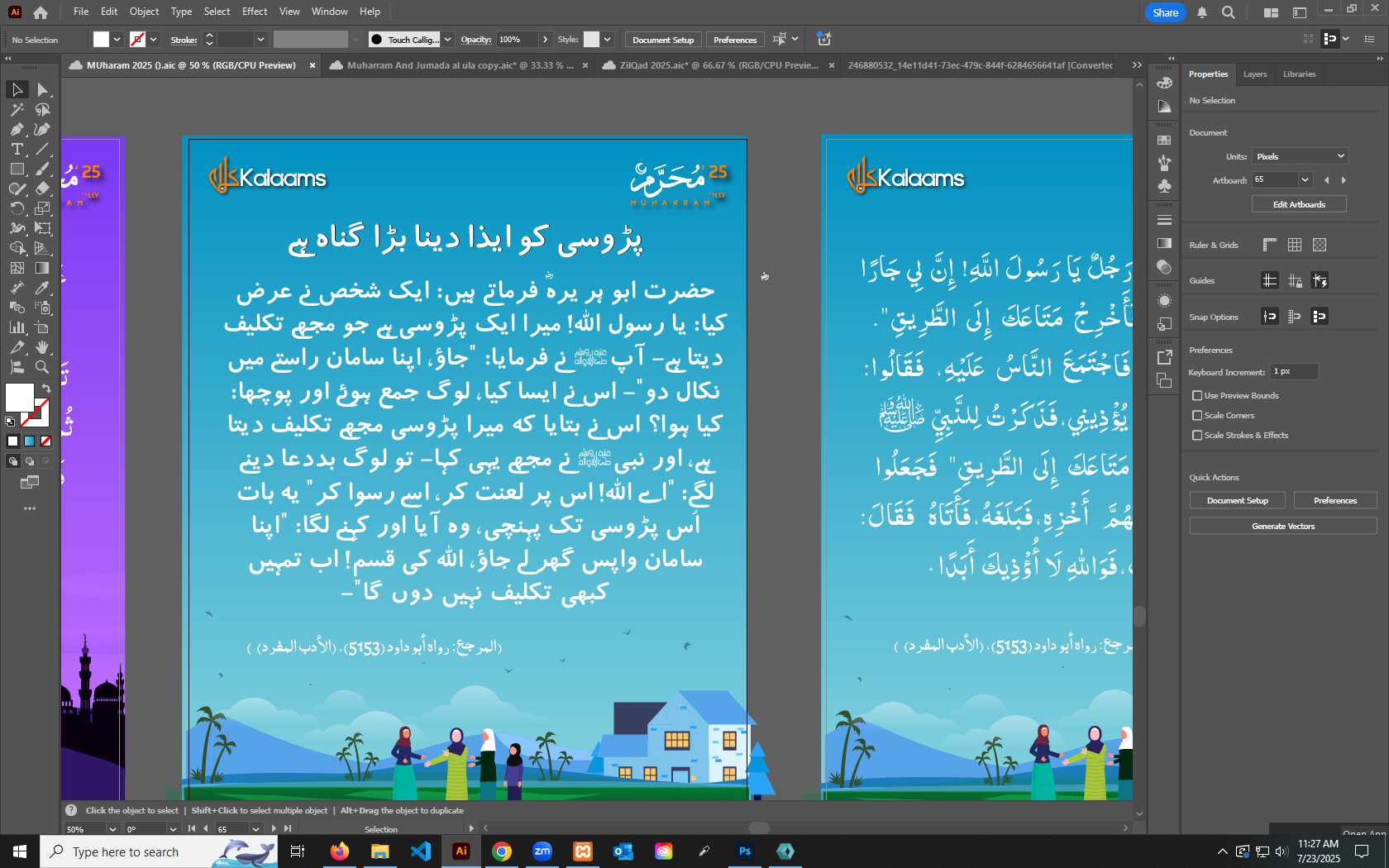The image size is (1389, 868).
Task: Click the Fill color swatch in toolbox
Action: [19, 398]
